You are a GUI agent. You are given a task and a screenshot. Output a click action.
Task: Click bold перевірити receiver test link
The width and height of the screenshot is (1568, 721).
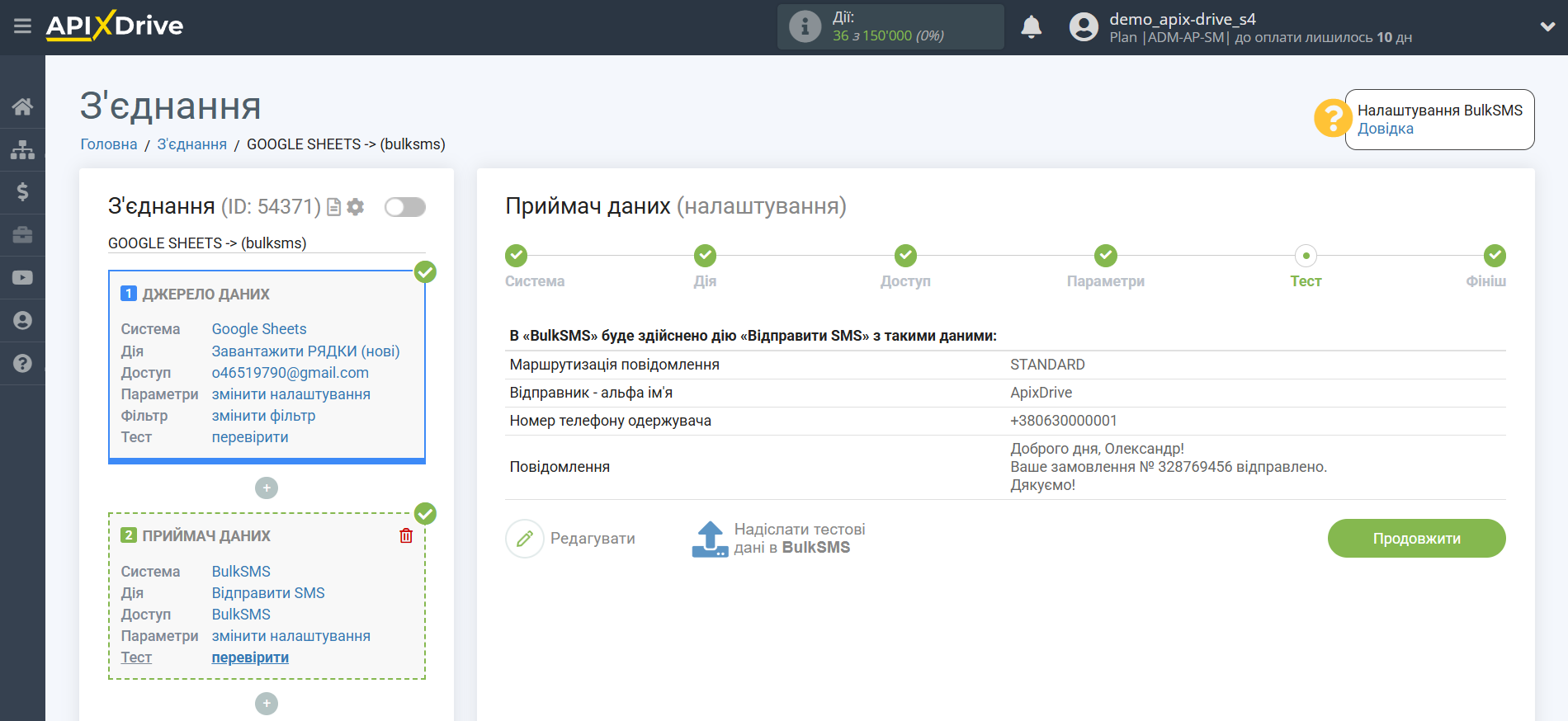pos(250,657)
